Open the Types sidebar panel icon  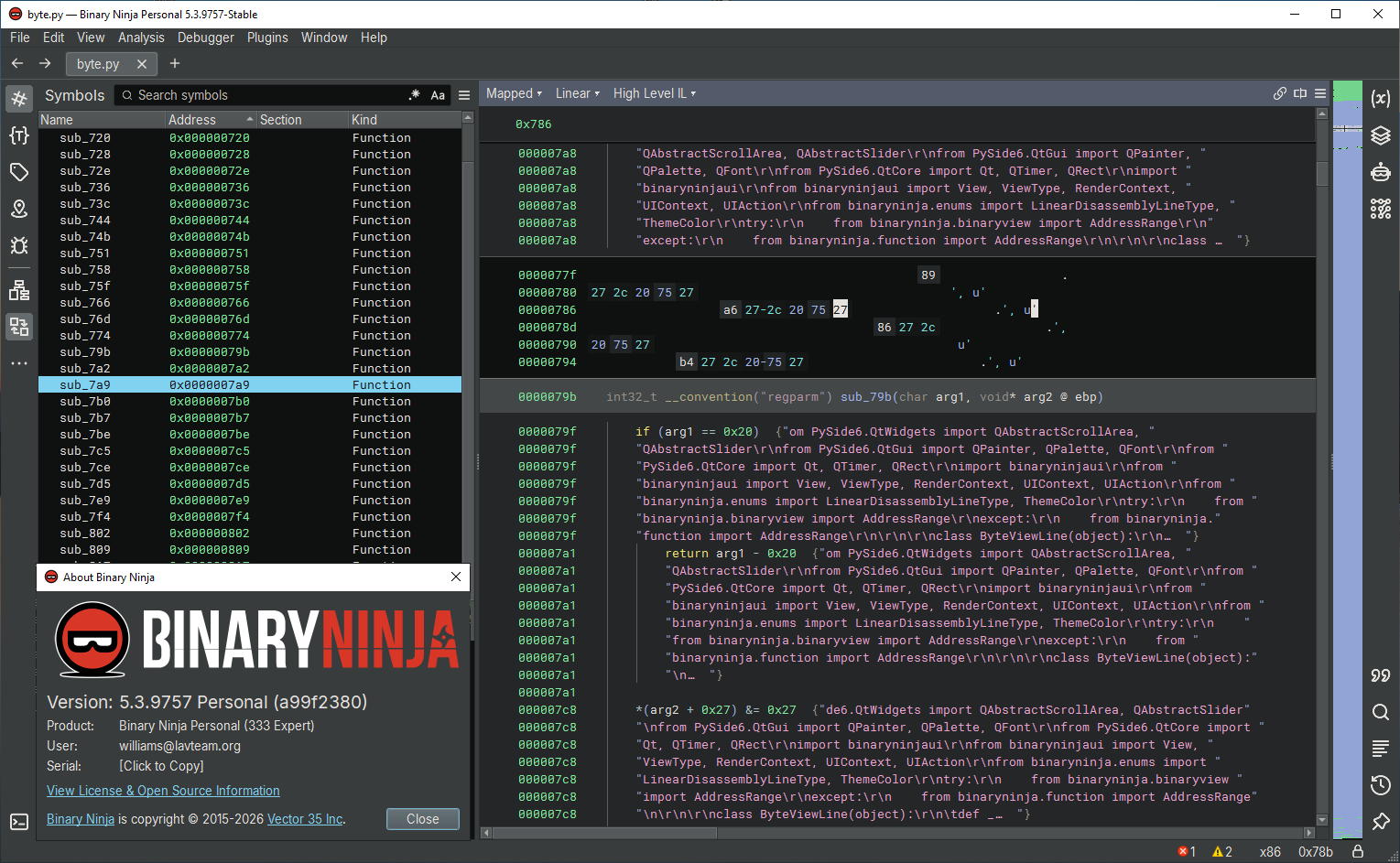(19, 135)
